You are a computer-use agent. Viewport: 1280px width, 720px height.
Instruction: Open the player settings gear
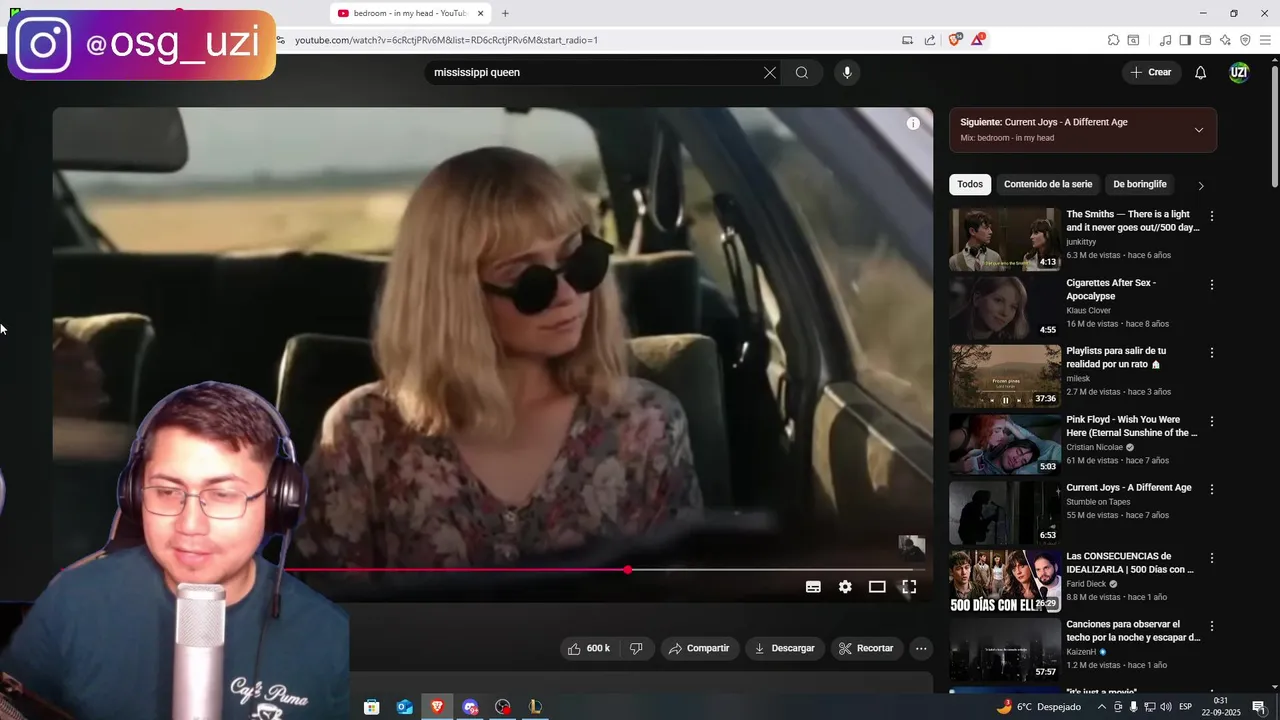pos(845,587)
